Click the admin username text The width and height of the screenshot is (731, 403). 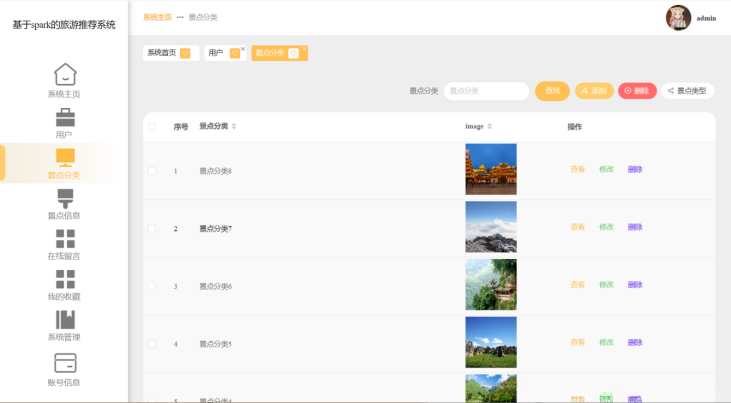coord(706,18)
